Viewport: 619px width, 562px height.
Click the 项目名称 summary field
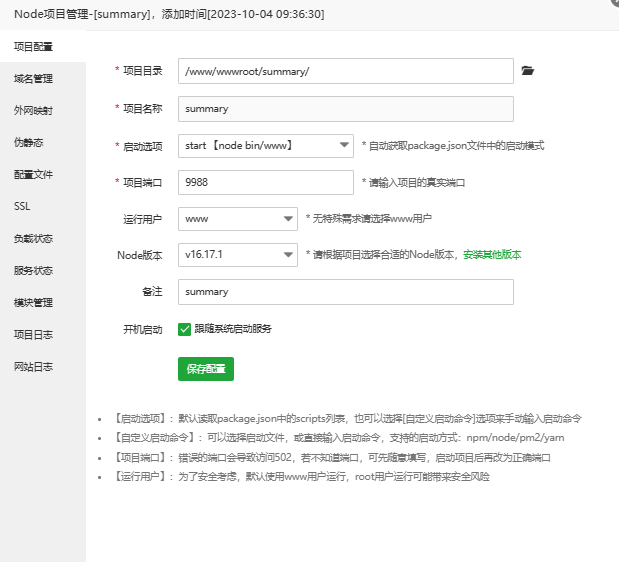(346, 109)
